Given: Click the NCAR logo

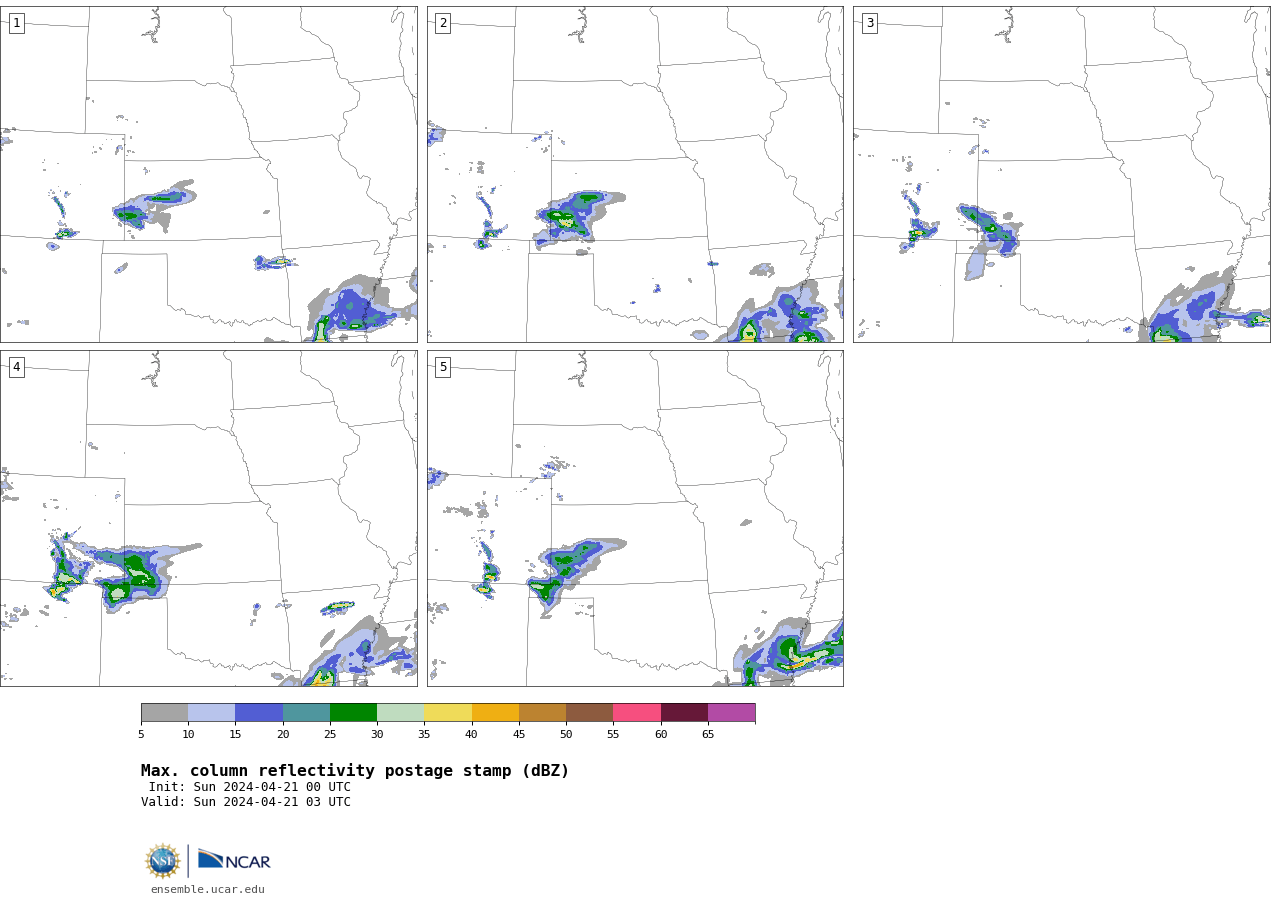Looking at the screenshot, I should coord(234,860).
